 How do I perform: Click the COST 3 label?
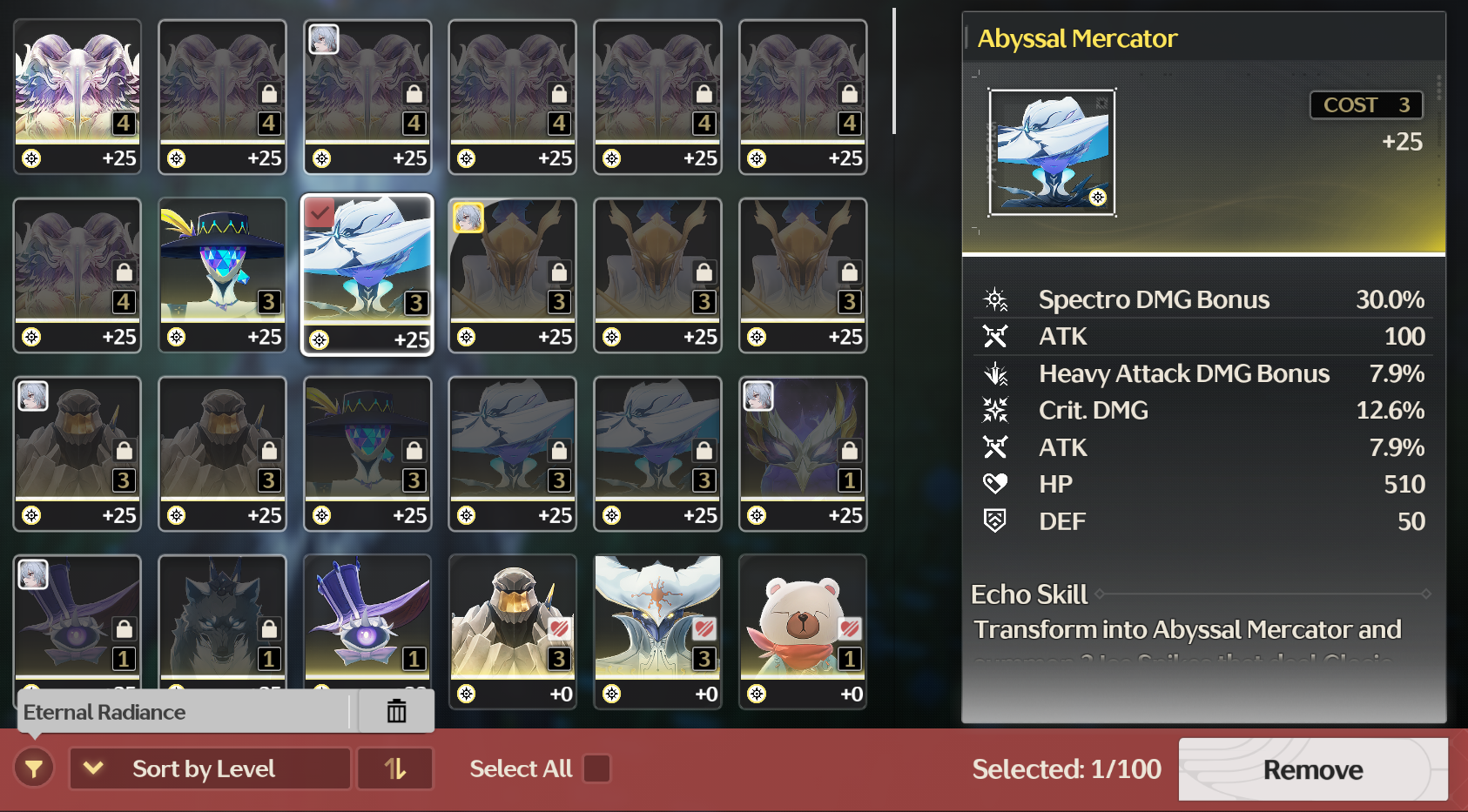pos(1366,105)
